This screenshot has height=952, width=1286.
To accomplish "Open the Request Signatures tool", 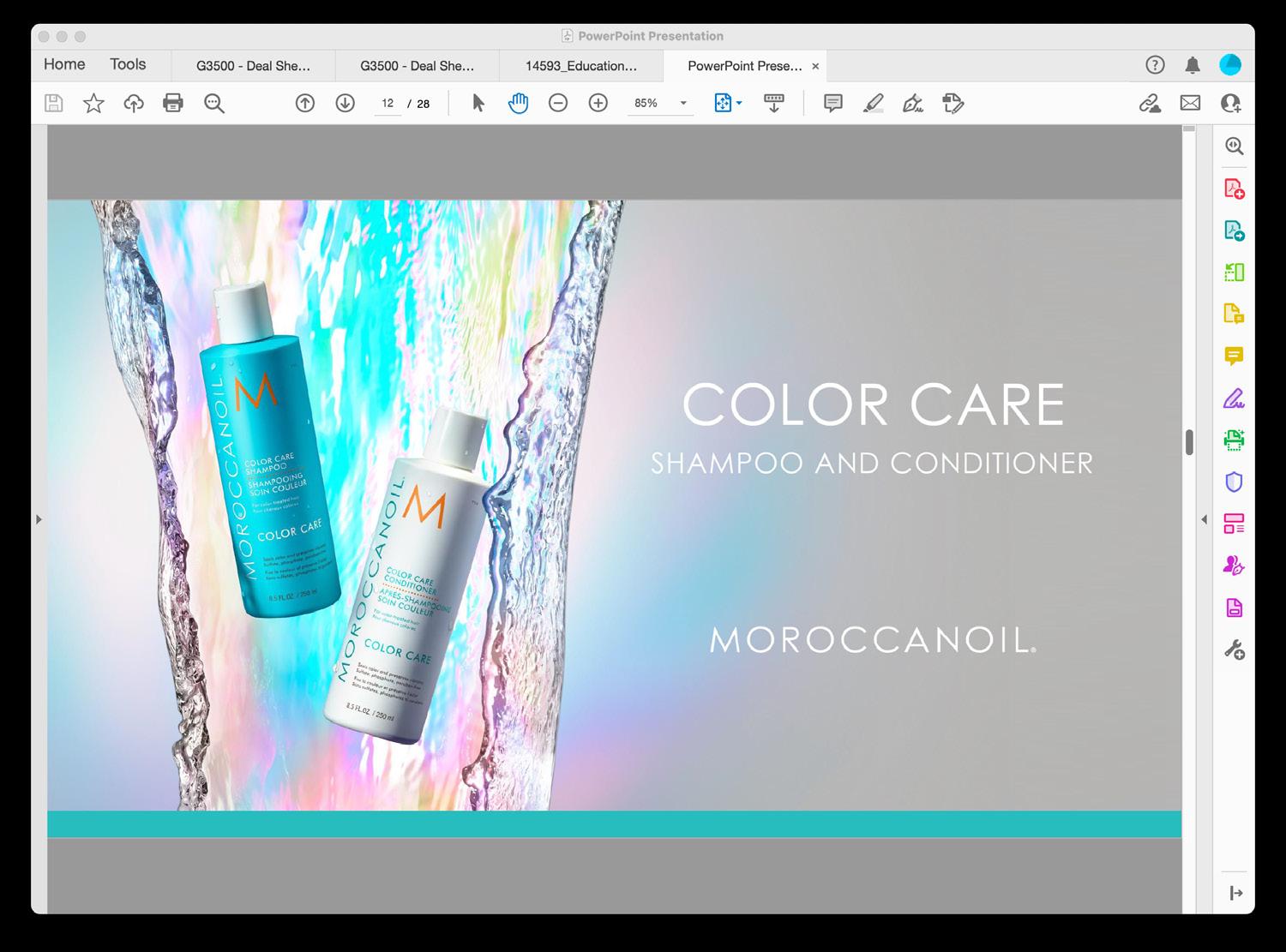I will coord(1235,566).
